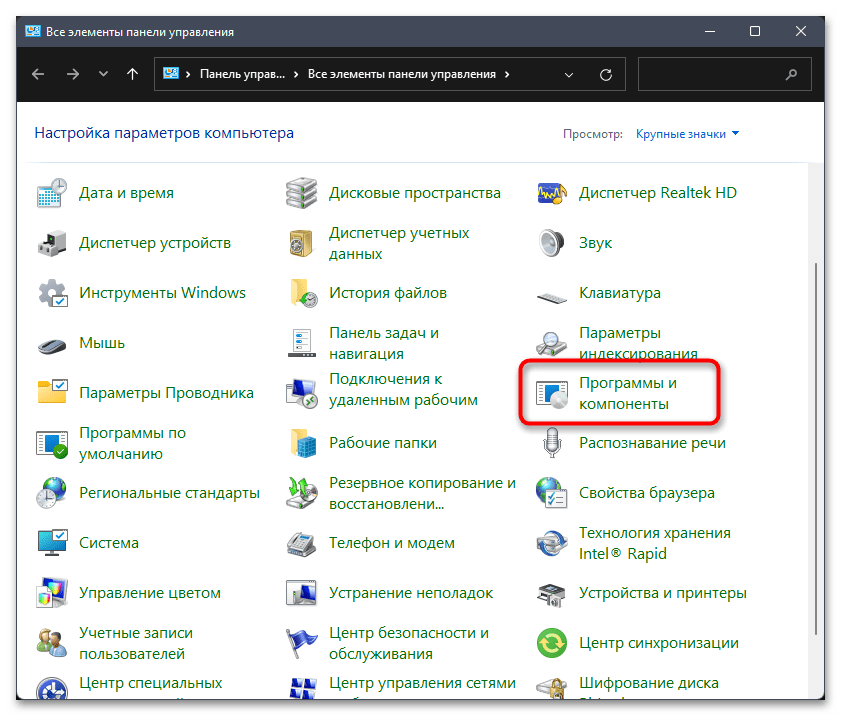
Task: Expand the view mode dropdown 'Крупные значки'
Action: pos(688,134)
